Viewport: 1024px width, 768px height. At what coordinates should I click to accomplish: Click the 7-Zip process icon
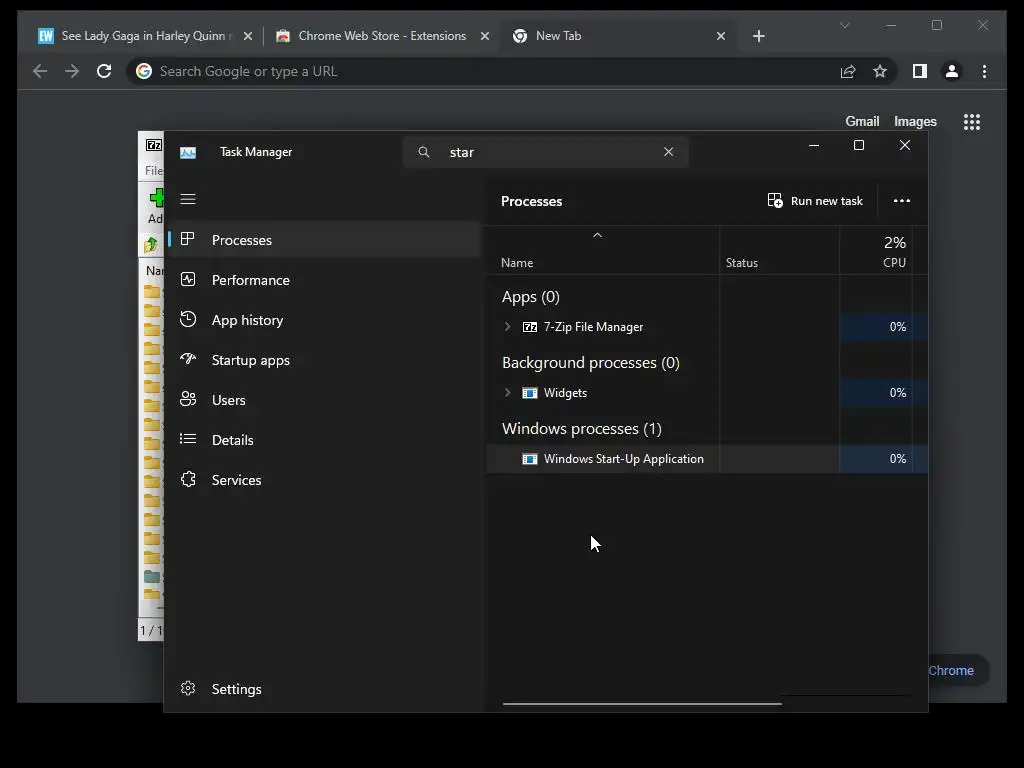(x=530, y=327)
